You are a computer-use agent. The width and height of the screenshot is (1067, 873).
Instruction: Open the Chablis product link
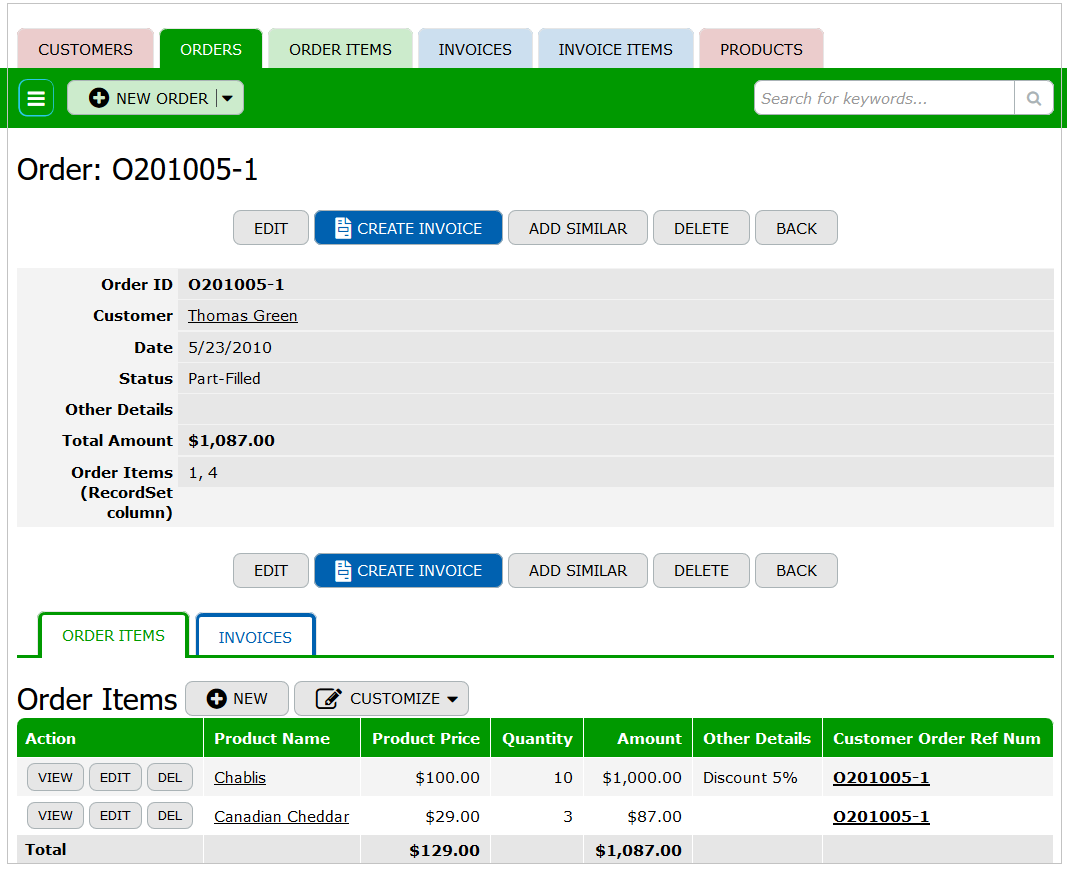coord(240,777)
